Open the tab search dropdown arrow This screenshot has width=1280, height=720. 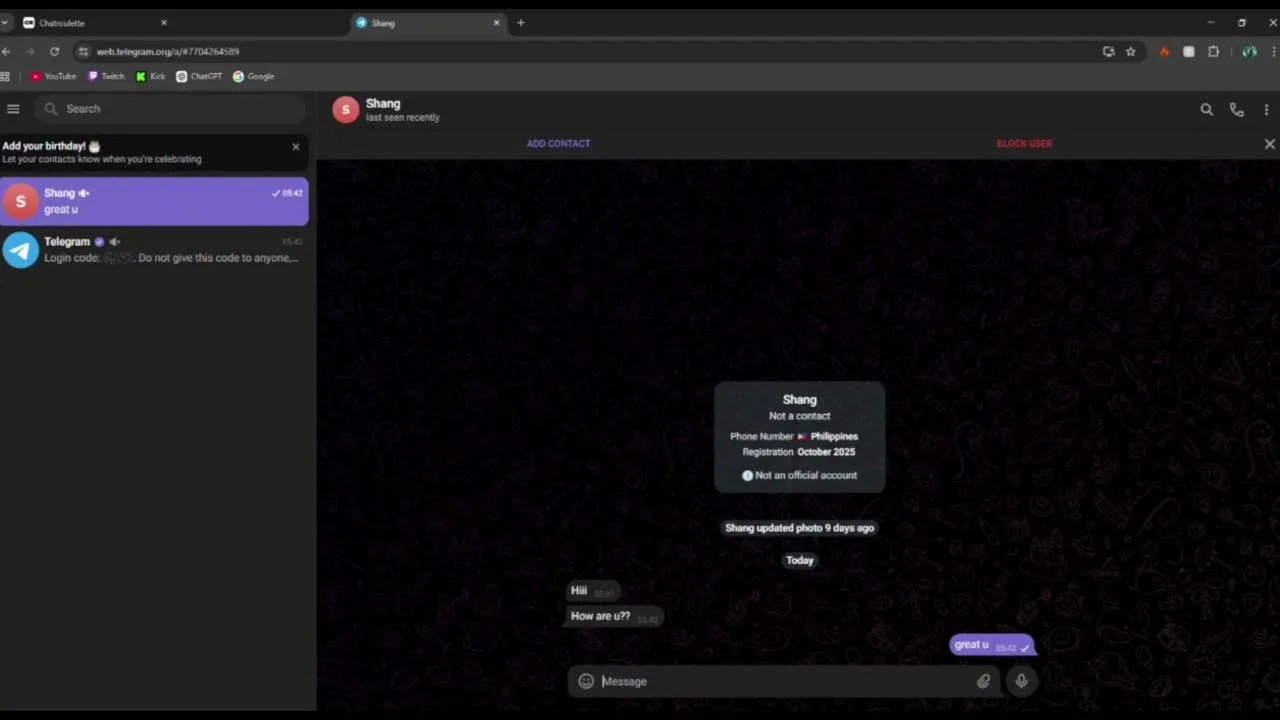5,22
